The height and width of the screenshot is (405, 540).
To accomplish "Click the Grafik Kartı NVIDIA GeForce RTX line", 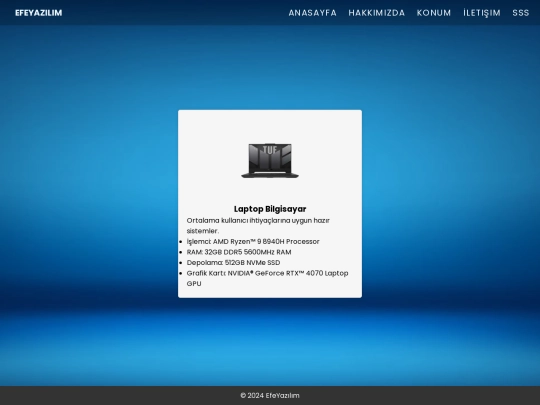I will click(268, 278).
